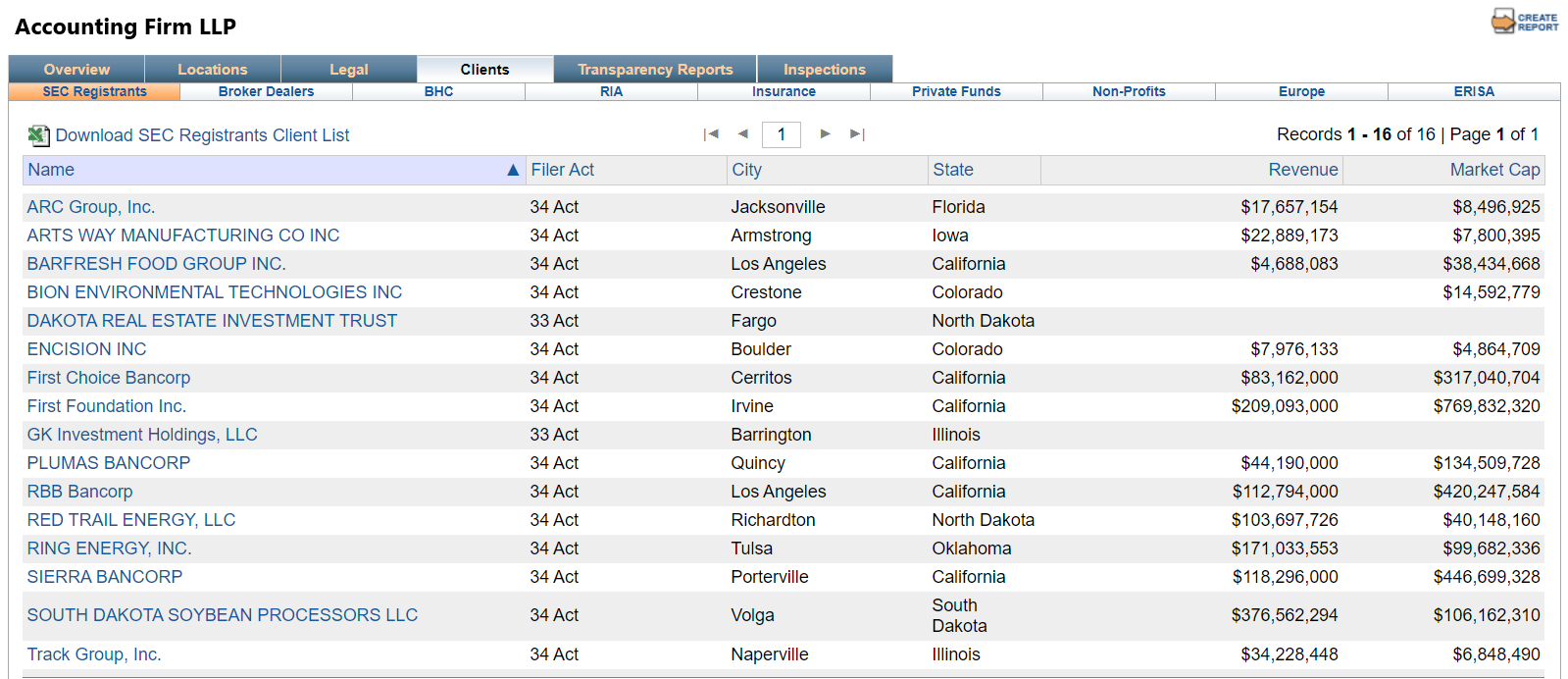1568x679 pixels.
Task: Go to next page arrow
Action: (826, 134)
